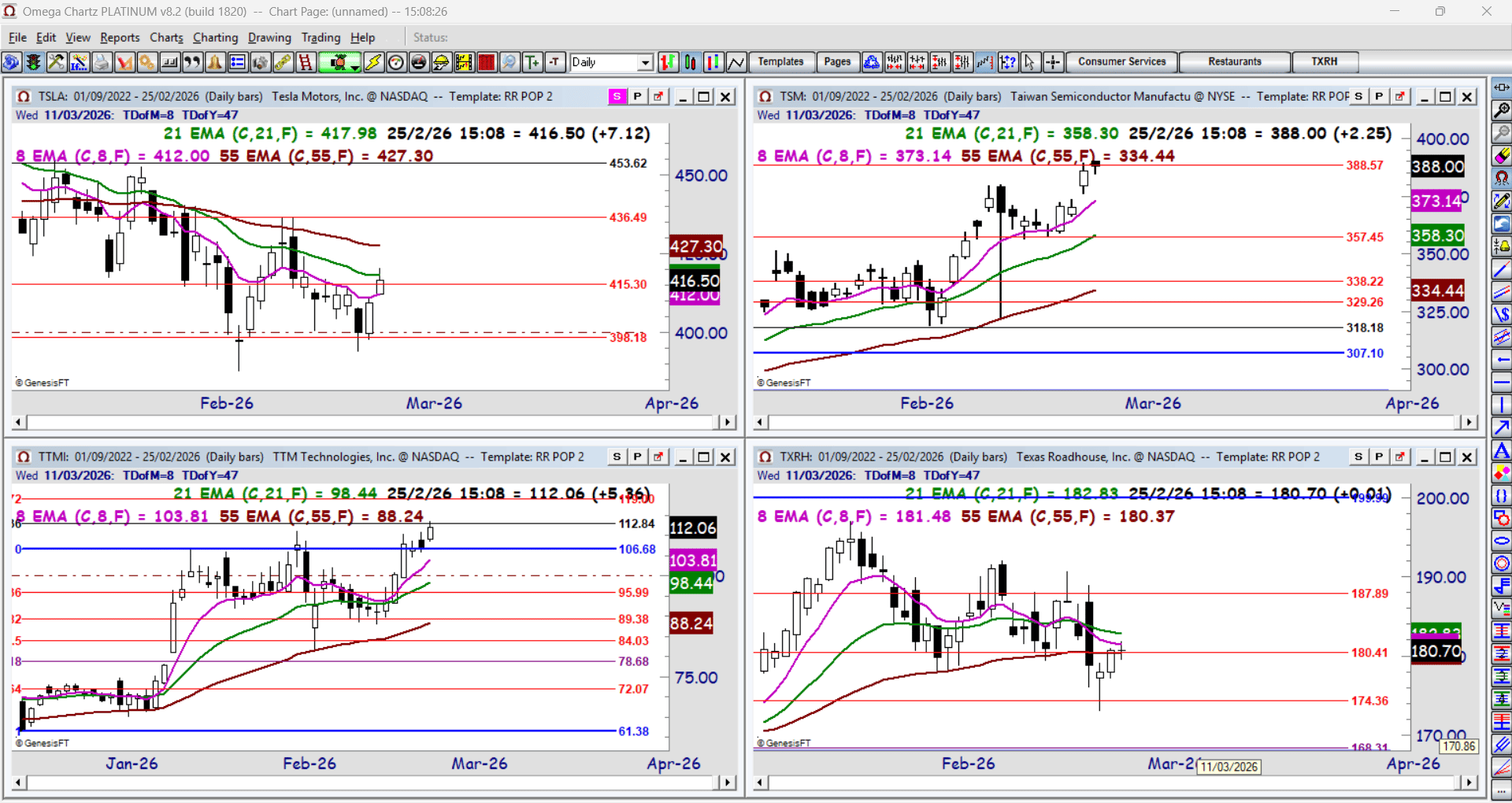Click right scroll arrow on TSM chart
Viewport: 1512px width, 803px height.
click(1469, 422)
